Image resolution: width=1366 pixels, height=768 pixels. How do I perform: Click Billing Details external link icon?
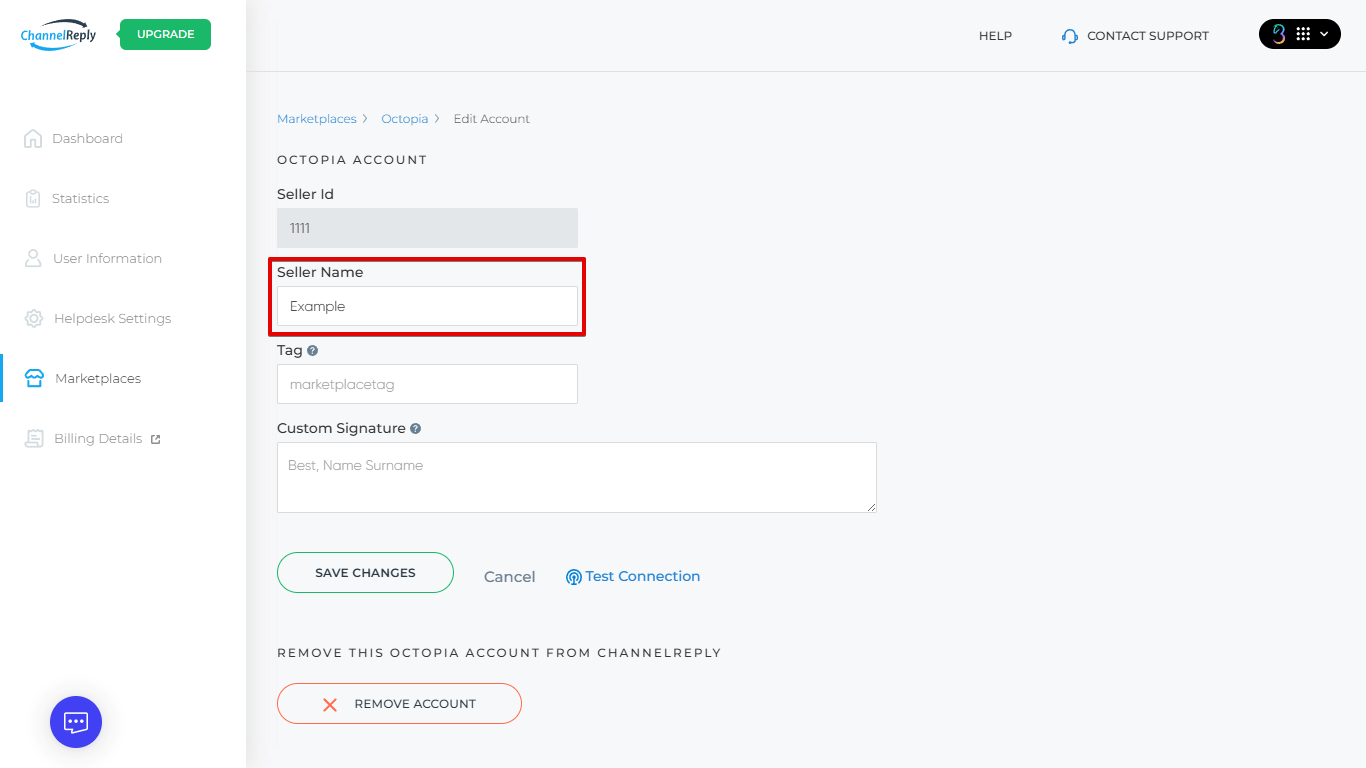click(155, 439)
